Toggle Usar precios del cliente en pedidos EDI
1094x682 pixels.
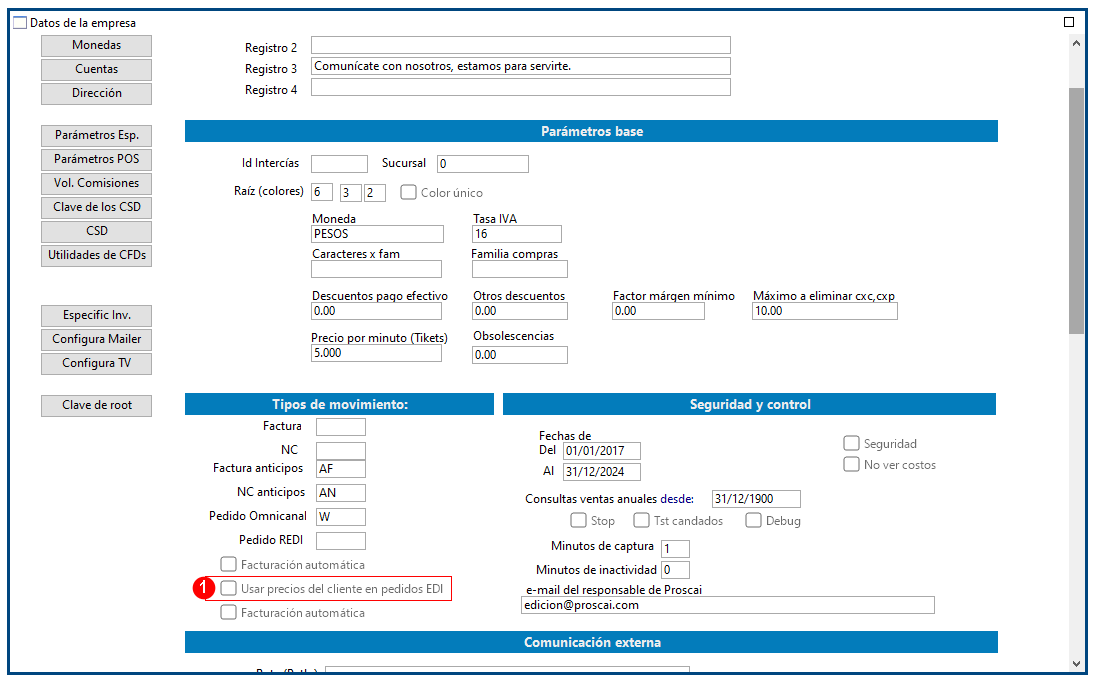(228, 588)
